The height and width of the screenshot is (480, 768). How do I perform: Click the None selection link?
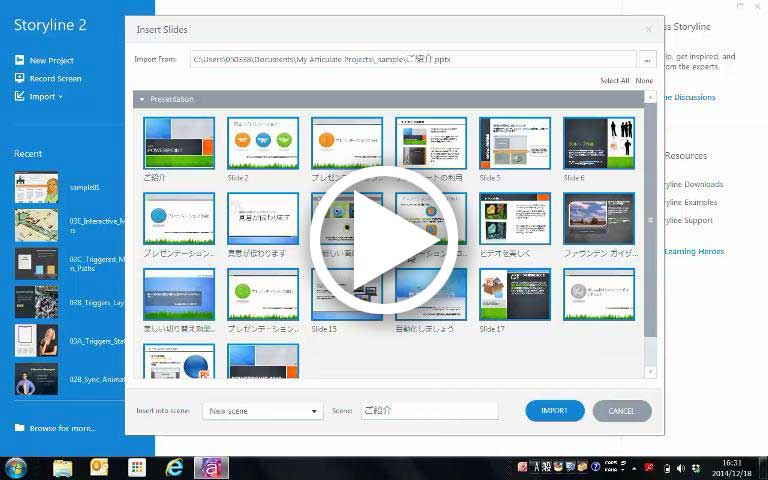[644, 80]
